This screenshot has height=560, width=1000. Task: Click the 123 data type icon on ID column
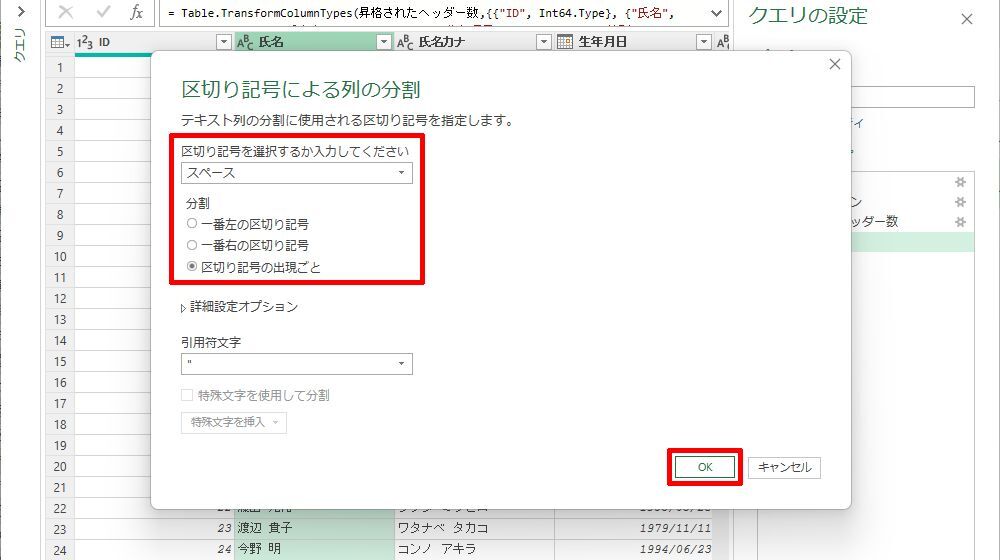(85, 43)
